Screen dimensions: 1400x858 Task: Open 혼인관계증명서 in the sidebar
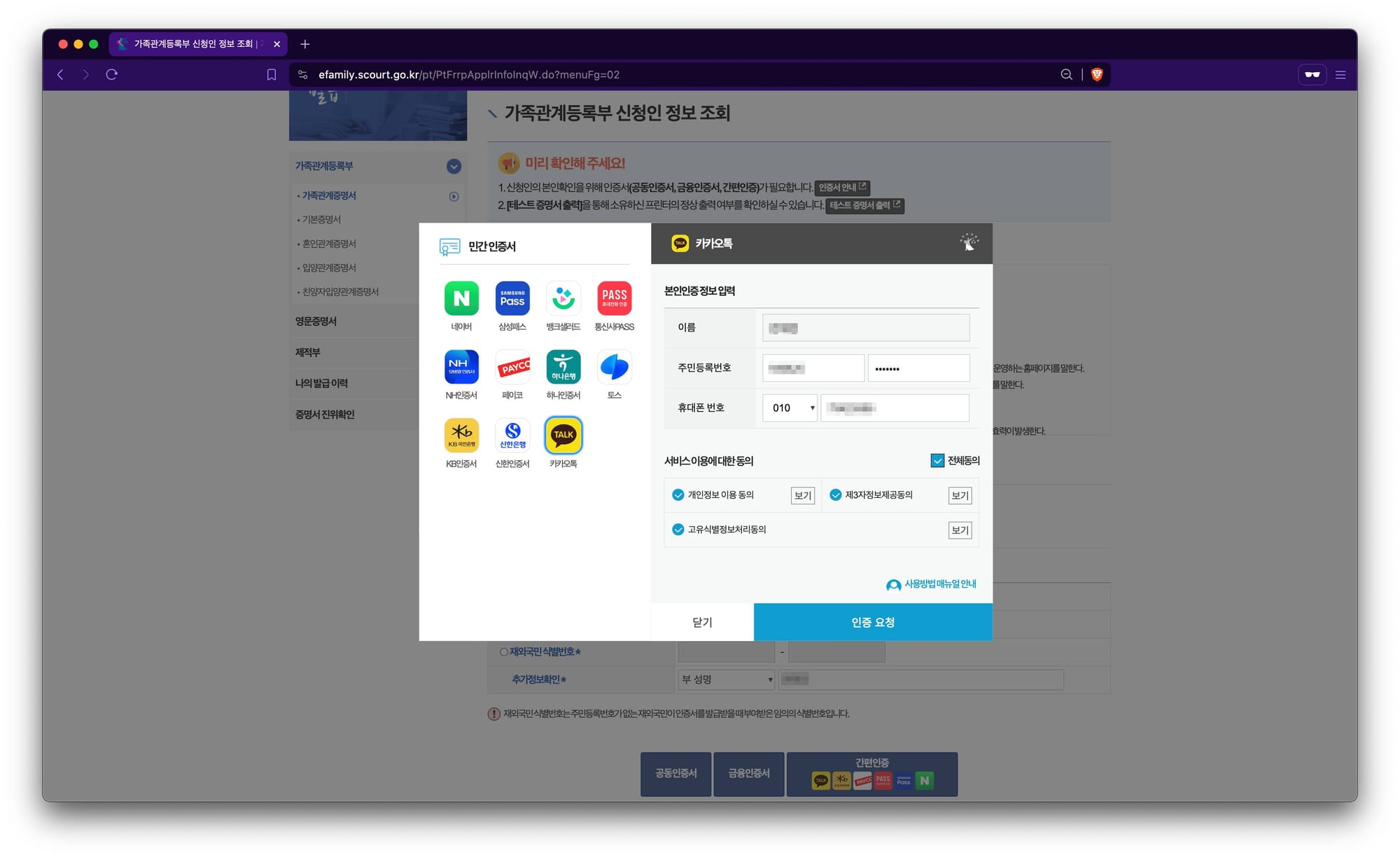click(x=328, y=244)
